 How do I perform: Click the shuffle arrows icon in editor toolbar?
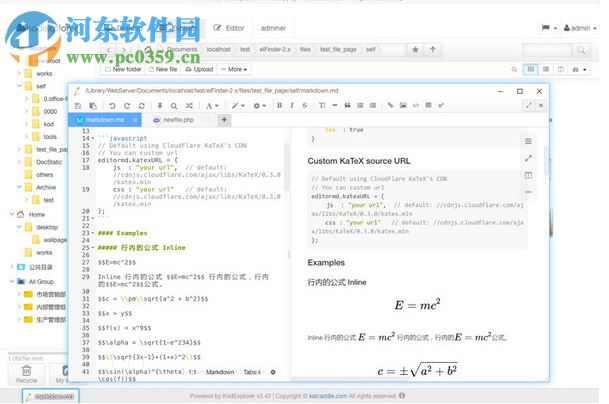(x=189, y=106)
